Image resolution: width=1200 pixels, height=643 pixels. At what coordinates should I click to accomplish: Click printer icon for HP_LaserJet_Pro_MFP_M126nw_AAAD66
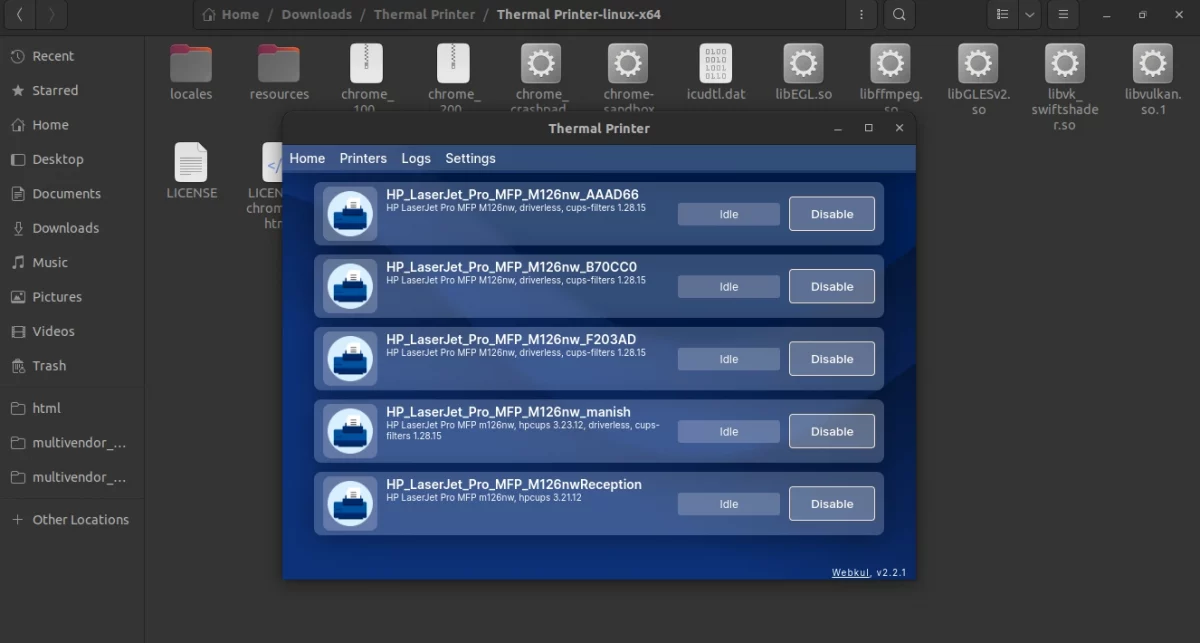pos(351,214)
